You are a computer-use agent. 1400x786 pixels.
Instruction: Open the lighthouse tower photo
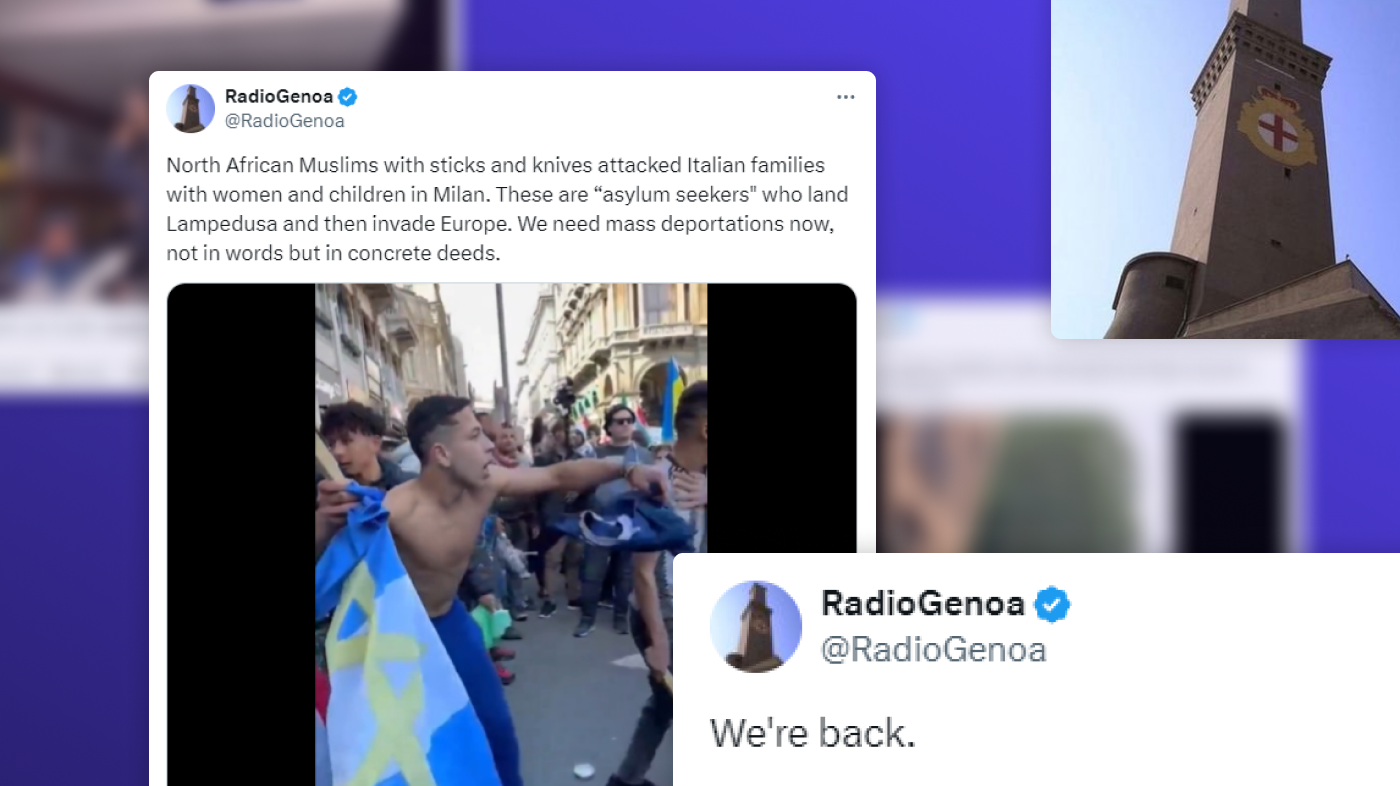click(1225, 169)
